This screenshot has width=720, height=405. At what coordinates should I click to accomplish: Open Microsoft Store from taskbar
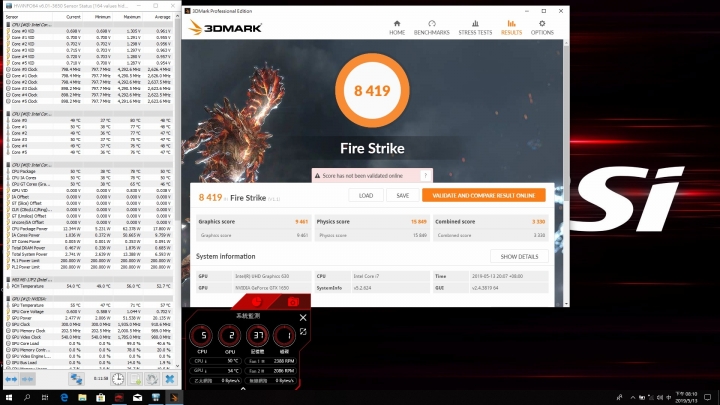tap(101, 398)
